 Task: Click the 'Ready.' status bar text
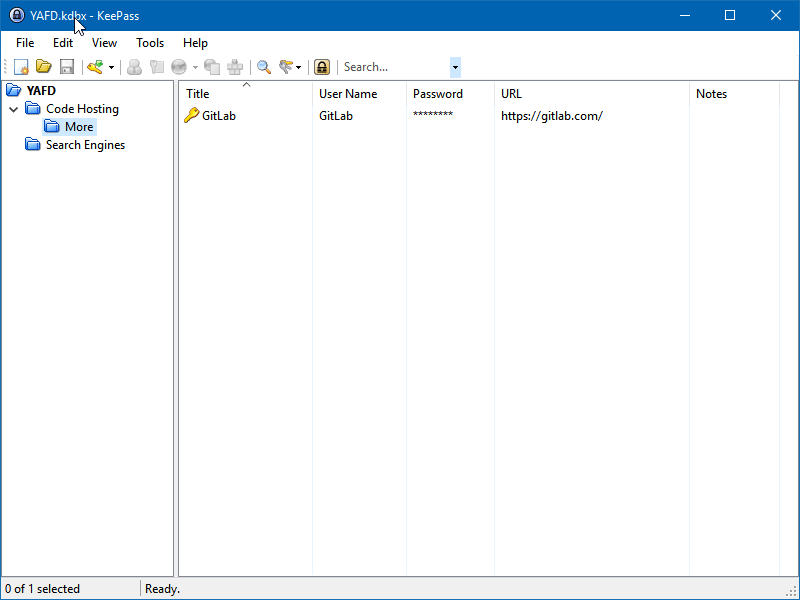point(162,589)
